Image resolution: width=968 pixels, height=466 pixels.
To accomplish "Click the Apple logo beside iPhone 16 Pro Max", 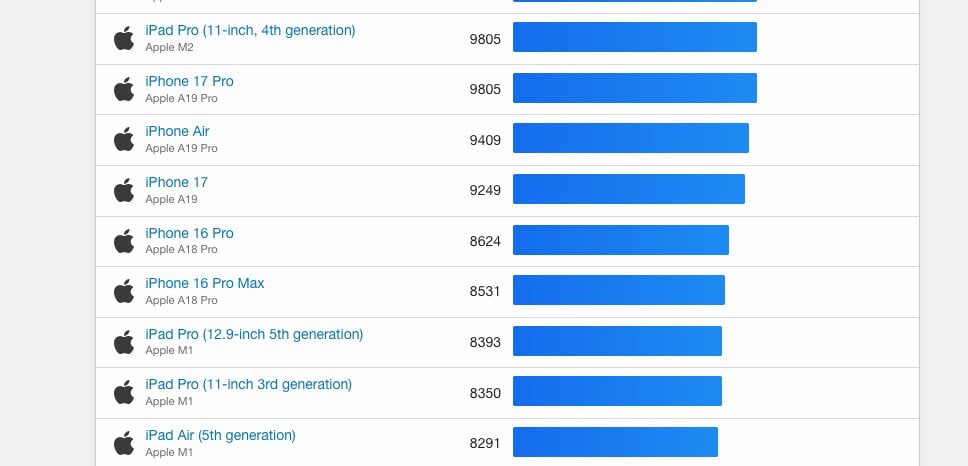I will click(x=124, y=291).
